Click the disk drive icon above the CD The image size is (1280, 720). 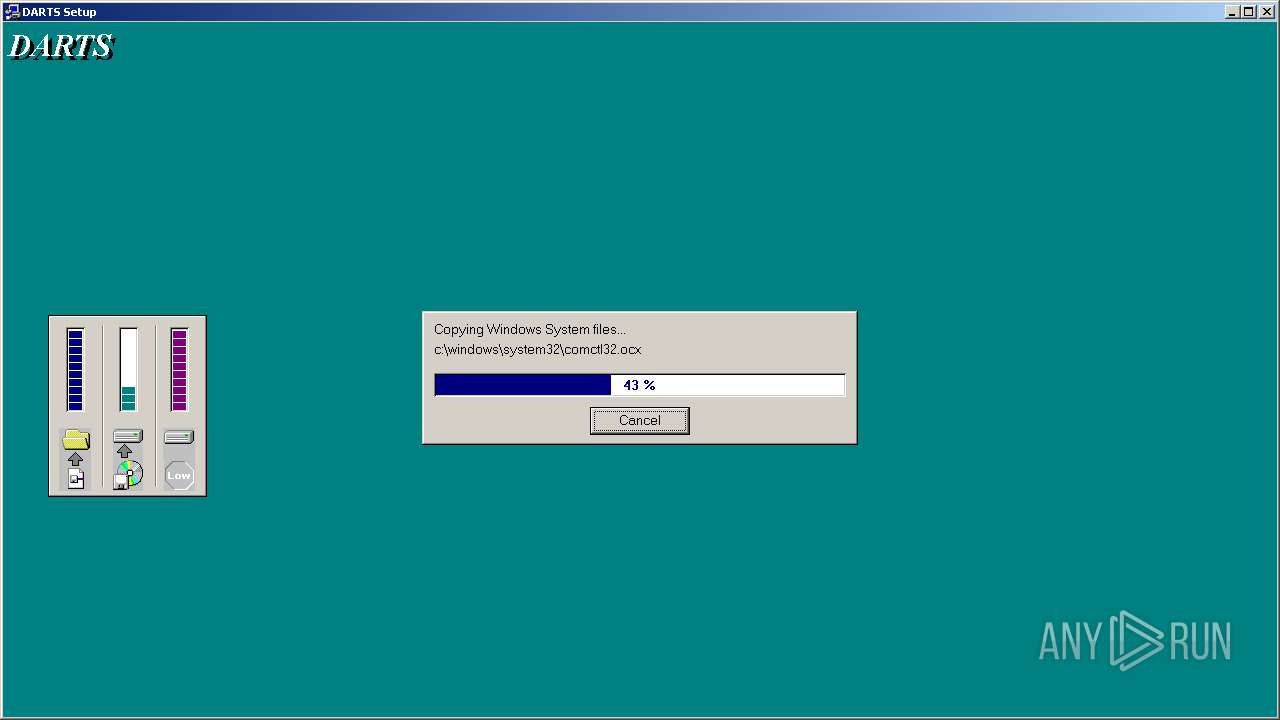pos(128,437)
